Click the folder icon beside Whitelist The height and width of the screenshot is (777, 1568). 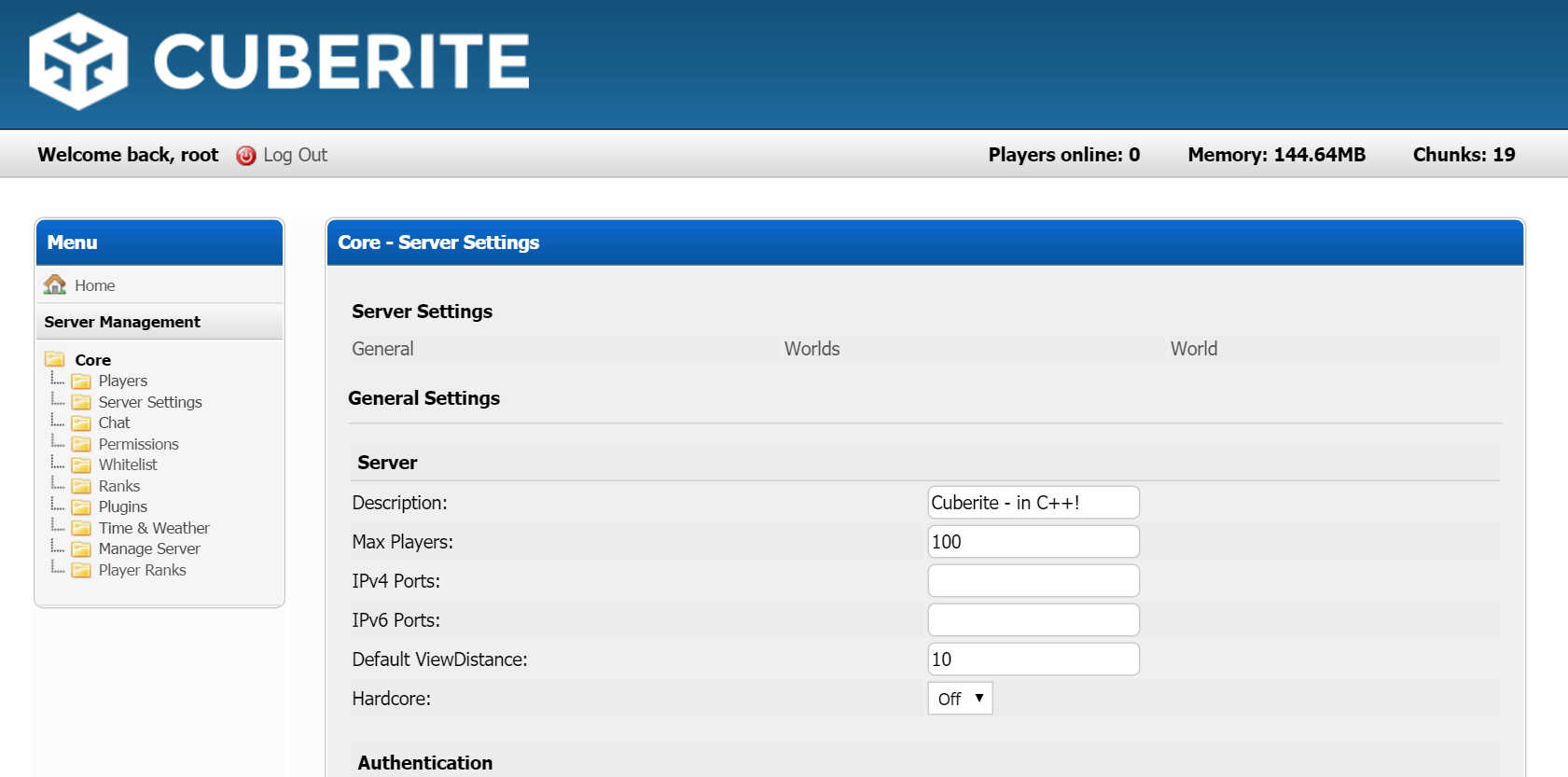[x=81, y=465]
